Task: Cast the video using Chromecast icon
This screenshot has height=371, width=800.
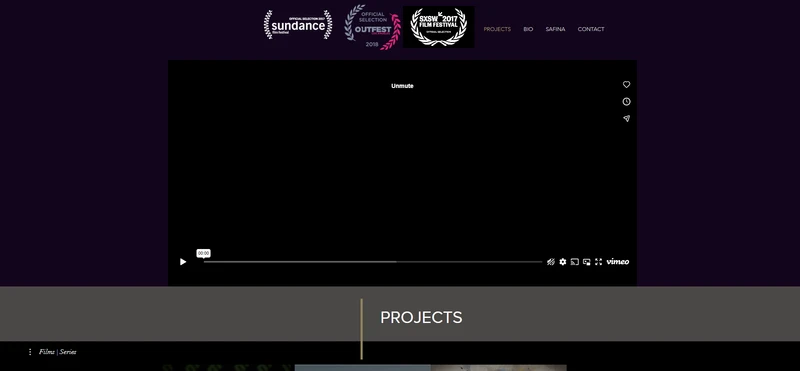Action: click(574, 262)
